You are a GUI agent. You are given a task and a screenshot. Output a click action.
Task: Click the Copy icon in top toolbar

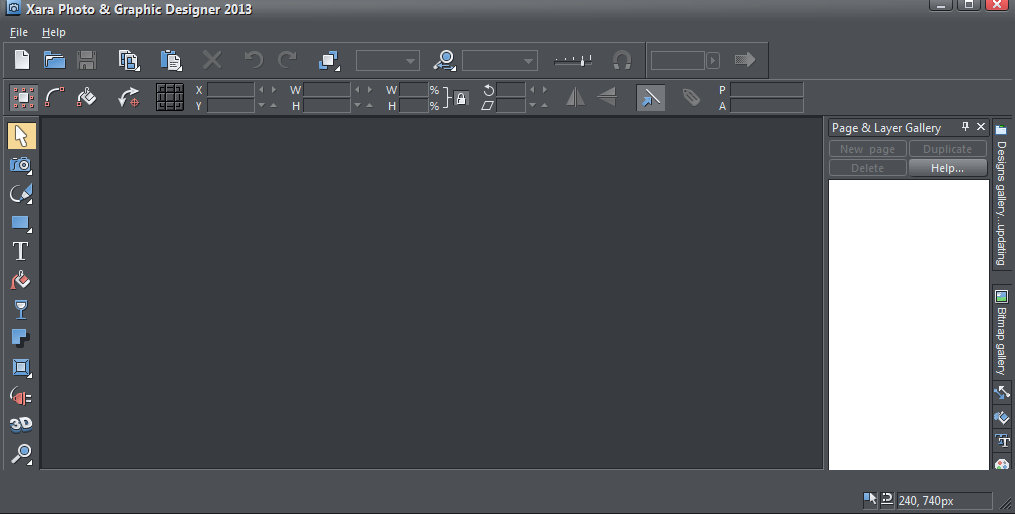tap(129, 60)
